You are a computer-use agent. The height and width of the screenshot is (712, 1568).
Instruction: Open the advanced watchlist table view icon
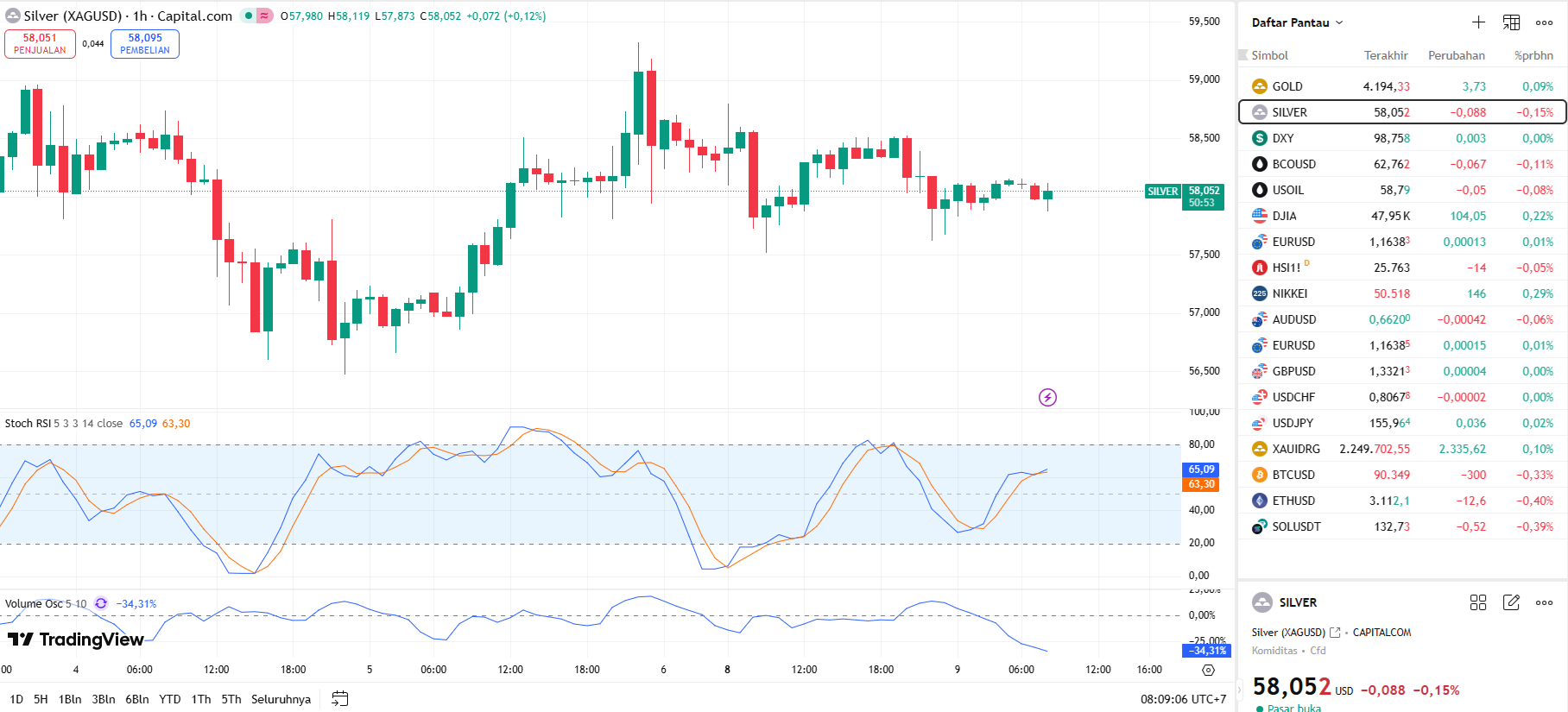point(1511,22)
